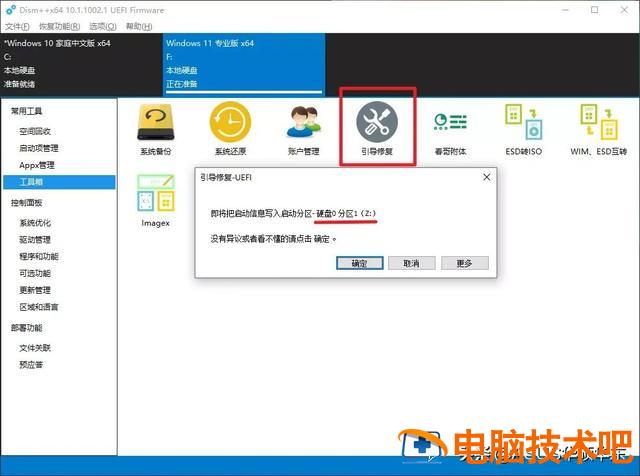This screenshot has height=476, width=640.
Task: Go to 驱动管理 in the sidebar
Action: 35,240
